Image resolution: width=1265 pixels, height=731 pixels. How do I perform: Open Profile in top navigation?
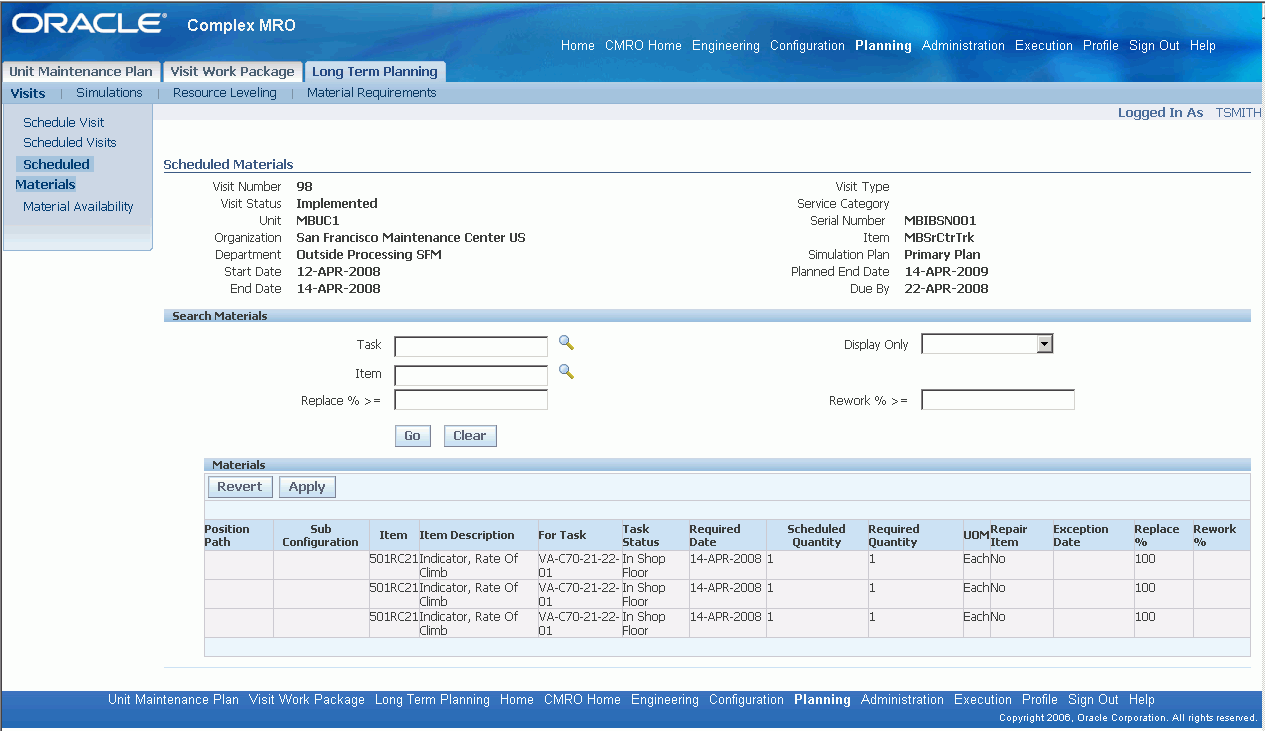tap(1101, 45)
